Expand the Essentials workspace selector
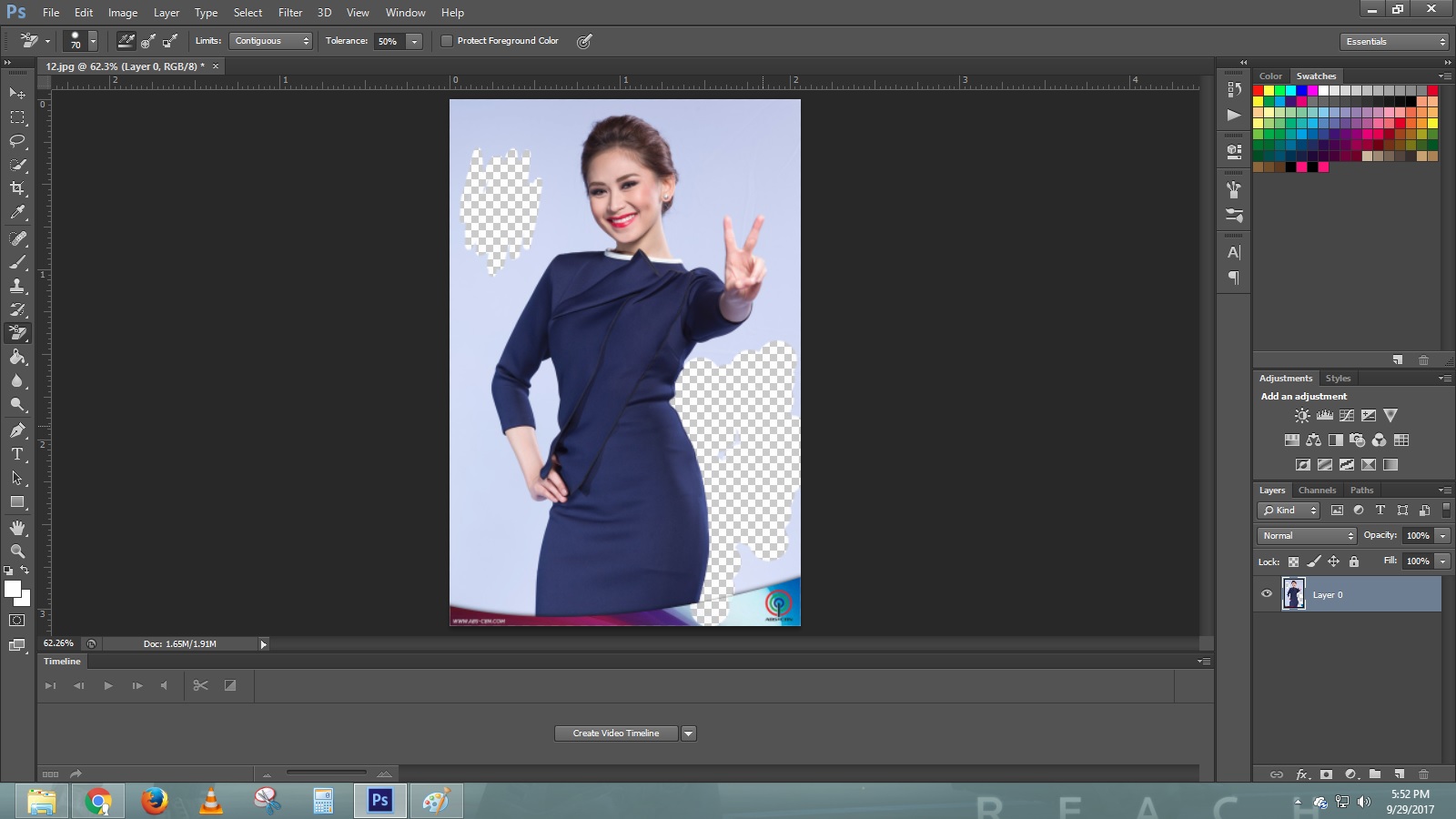This screenshot has height=819, width=1456. pyautogui.click(x=1392, y=41)
